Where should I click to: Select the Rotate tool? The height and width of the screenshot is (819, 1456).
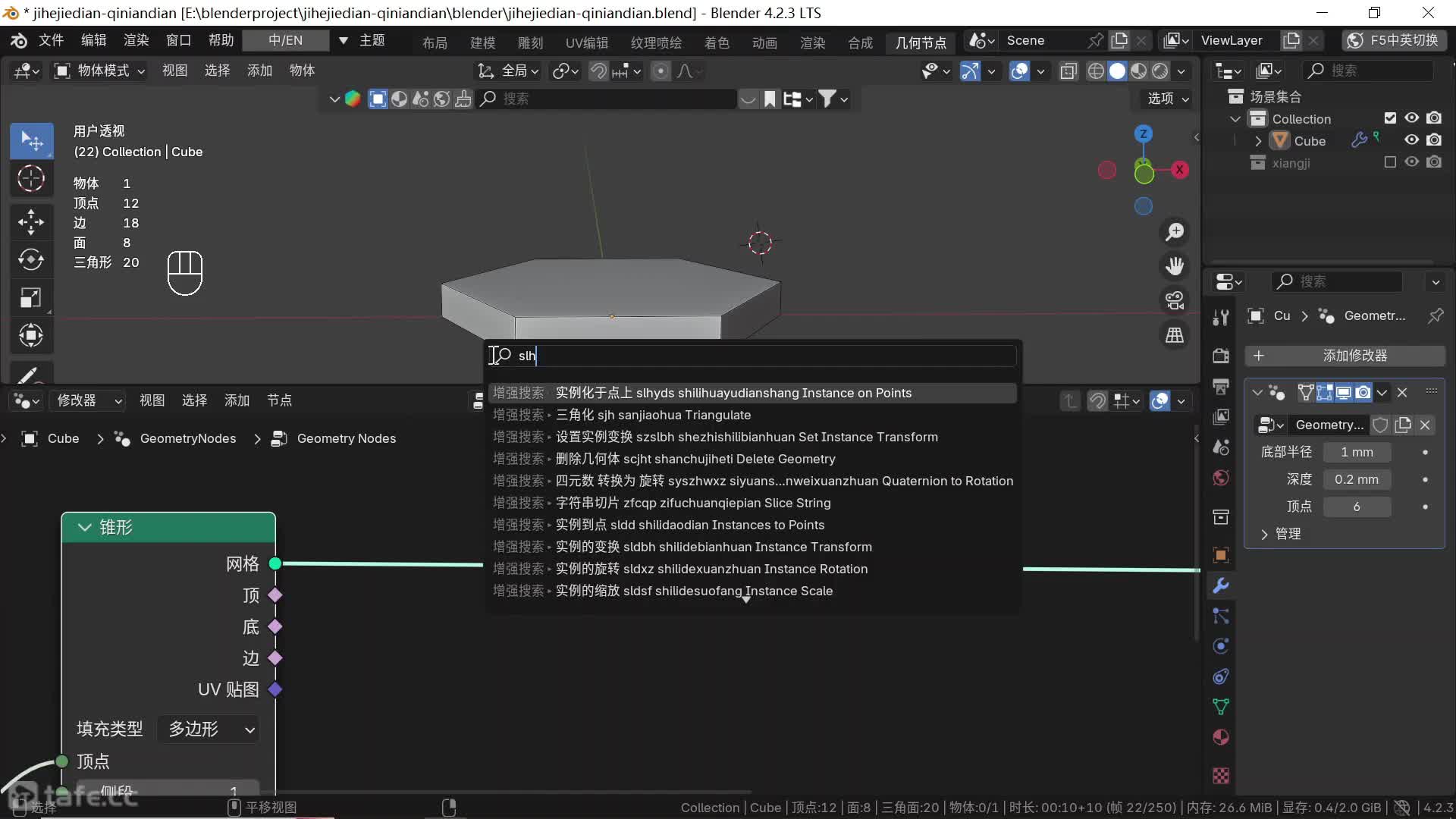(x=31, y=259)
